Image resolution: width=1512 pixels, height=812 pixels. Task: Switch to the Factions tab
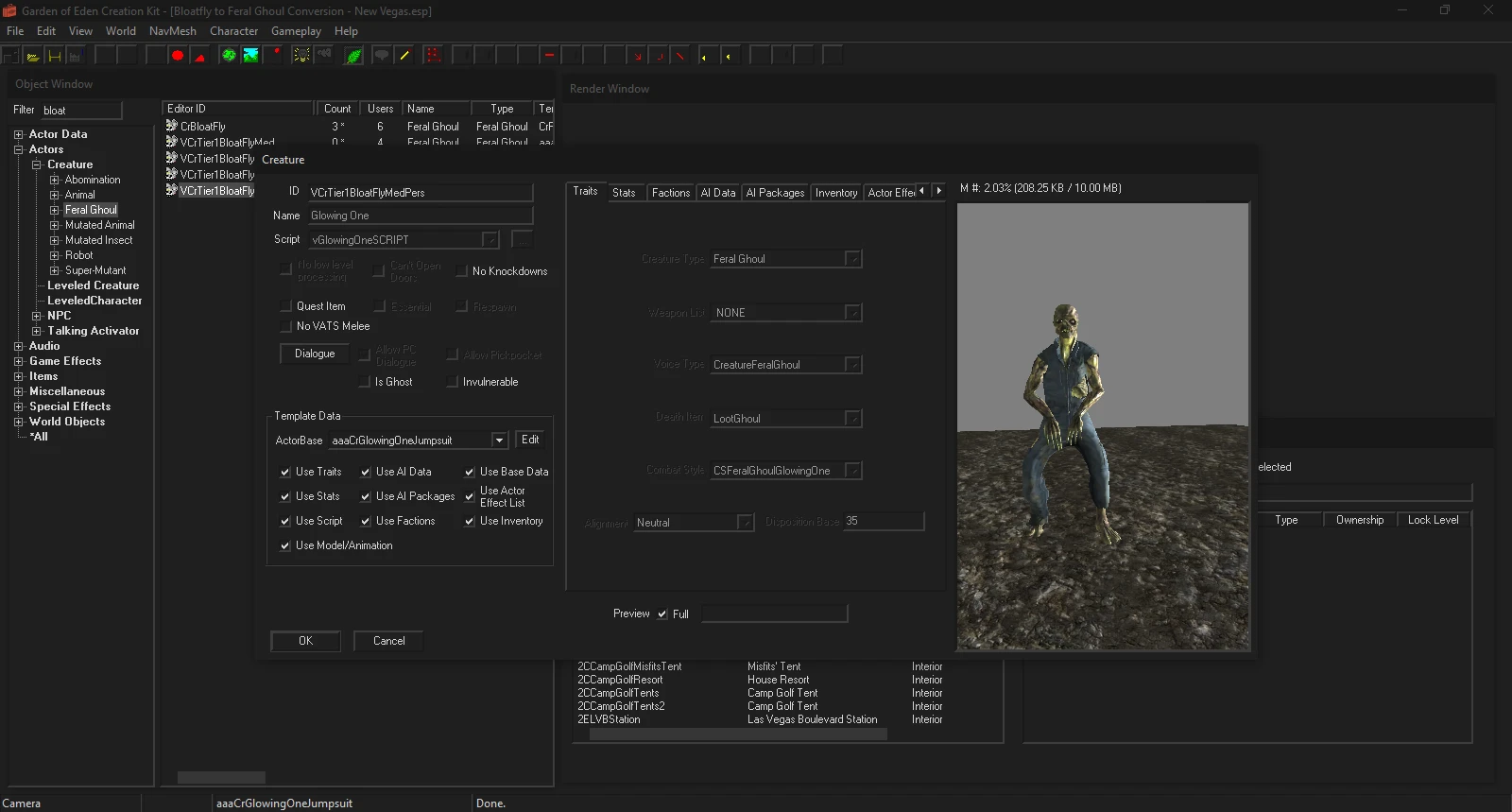pyautogui.click(x=671, y=193)
